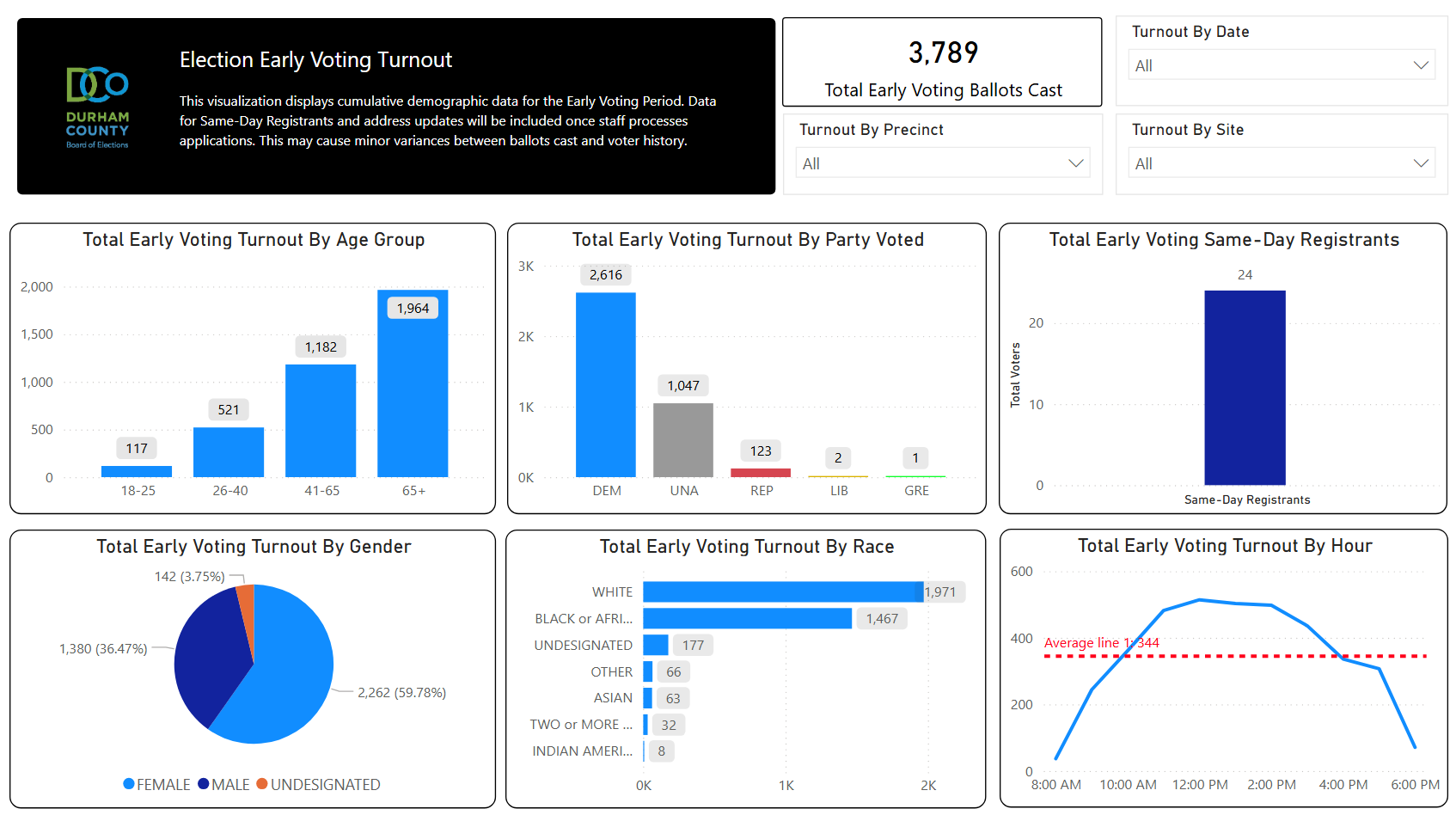This screenshot has width=1456, height=815.
Task: Click the UNDESIGNATED race bar
Action: (655, 645)
